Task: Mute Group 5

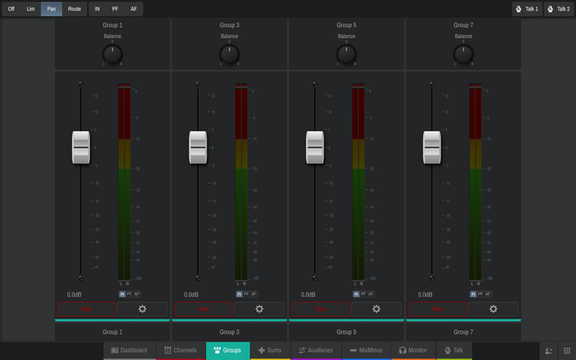Action: click(321, 309)
